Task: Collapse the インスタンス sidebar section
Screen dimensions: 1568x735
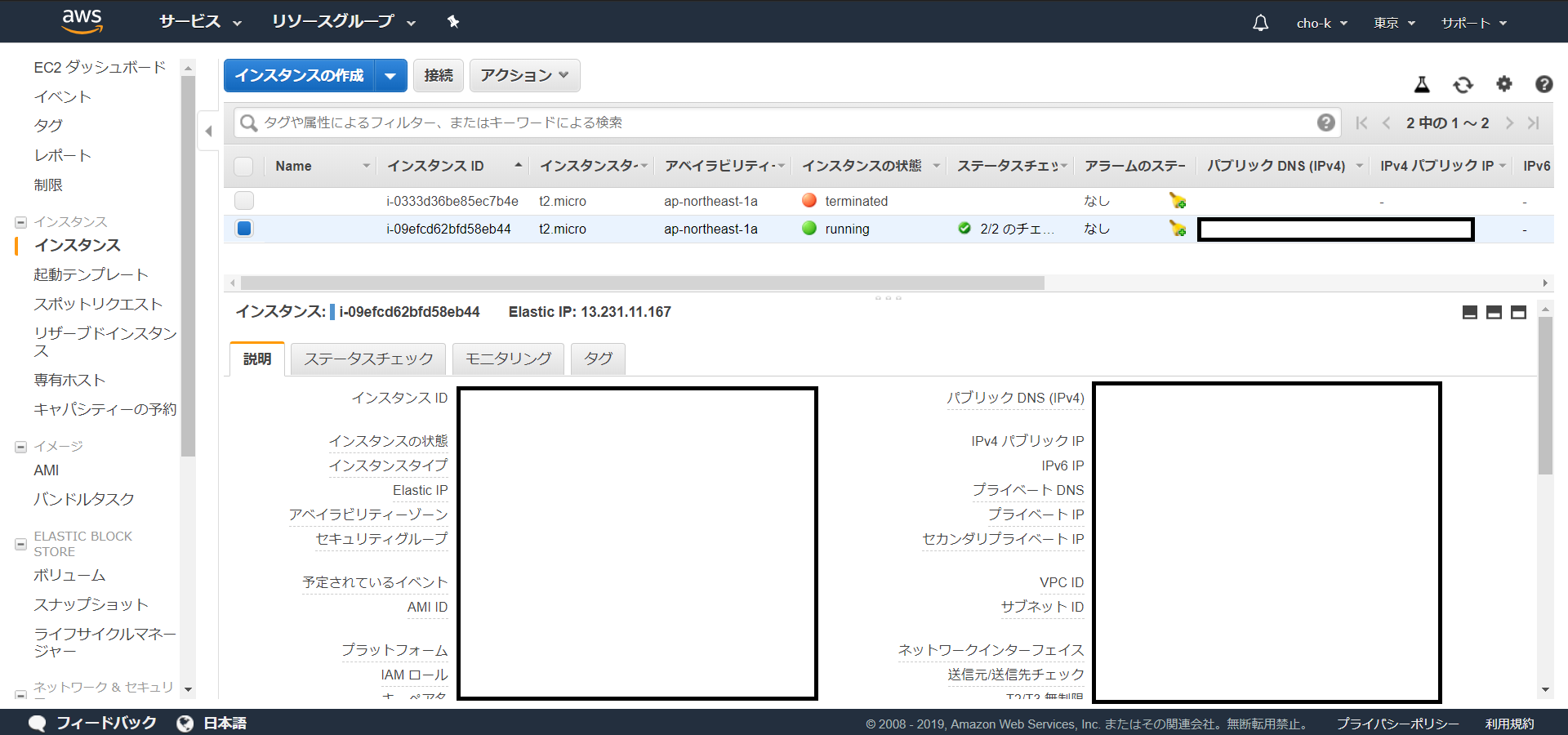Action: click(x=21, y=222)
